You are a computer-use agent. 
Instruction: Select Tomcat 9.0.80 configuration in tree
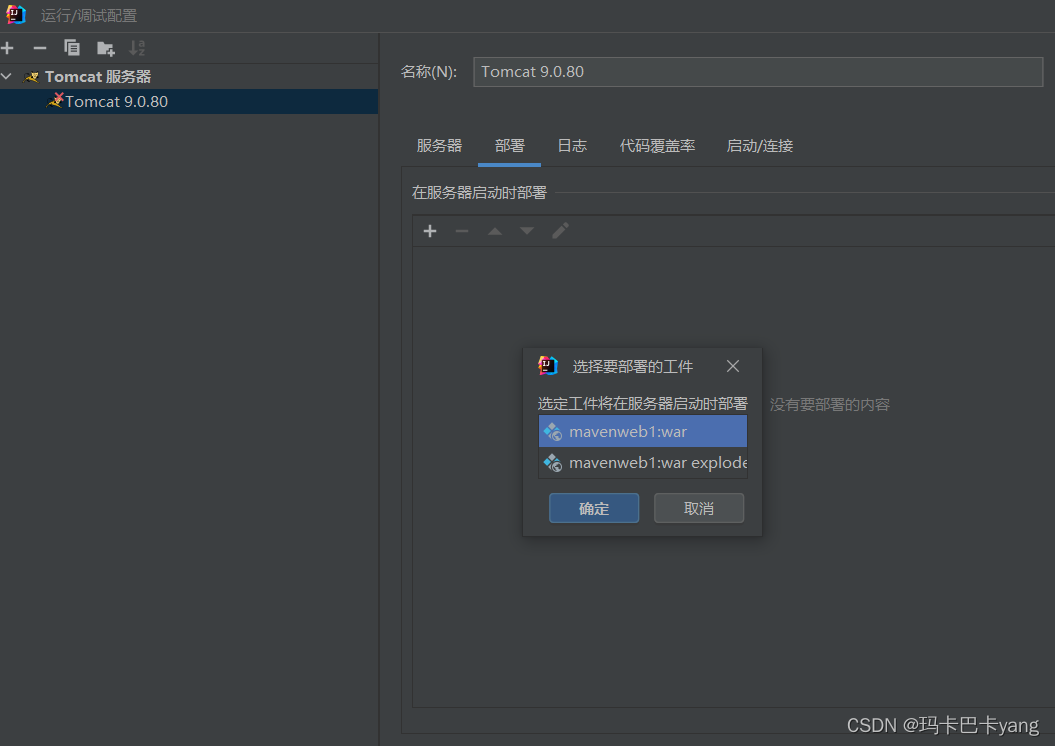pyautogui.click(x=189, y=102)
